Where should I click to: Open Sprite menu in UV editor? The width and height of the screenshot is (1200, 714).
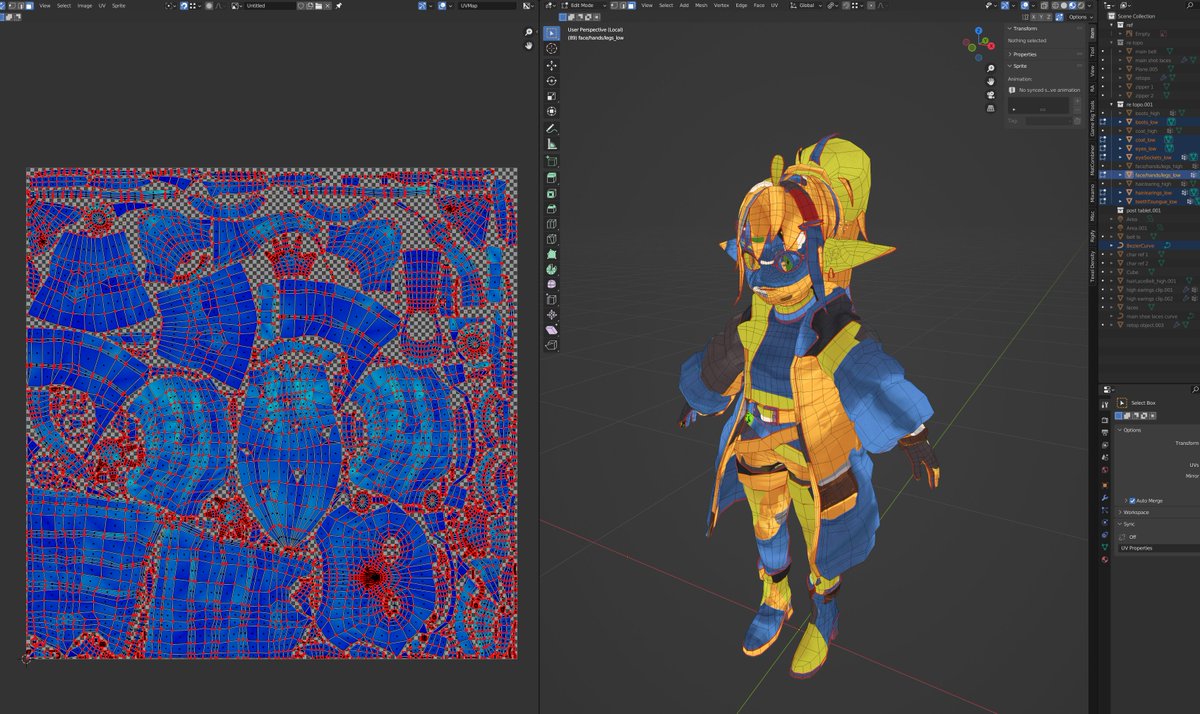[119, 5]
